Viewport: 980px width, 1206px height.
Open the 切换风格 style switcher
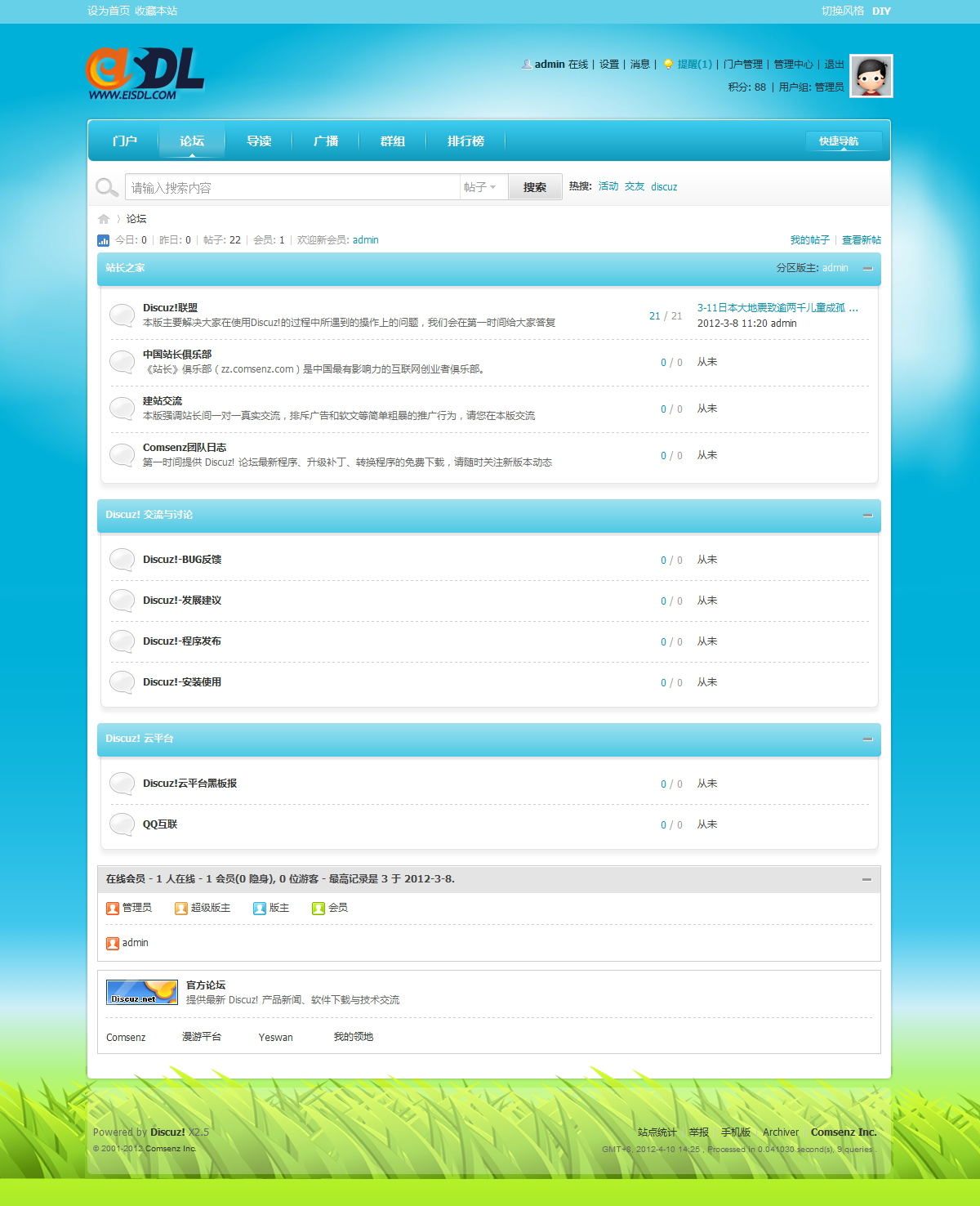(x=843, y=11)
